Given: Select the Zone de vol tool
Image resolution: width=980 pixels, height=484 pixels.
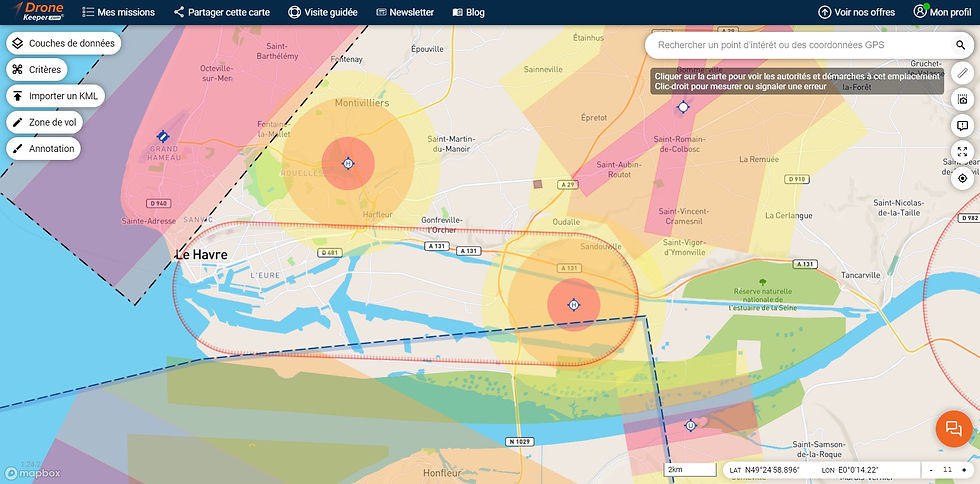Looking at the screenshot, I should (x=44, y=122).
